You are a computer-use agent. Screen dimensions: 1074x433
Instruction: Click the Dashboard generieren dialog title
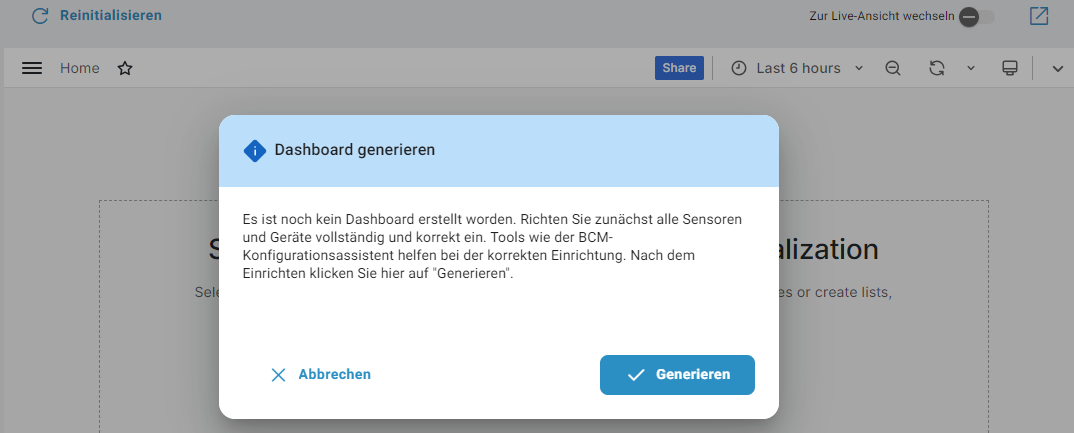click(x=354, y=150)
